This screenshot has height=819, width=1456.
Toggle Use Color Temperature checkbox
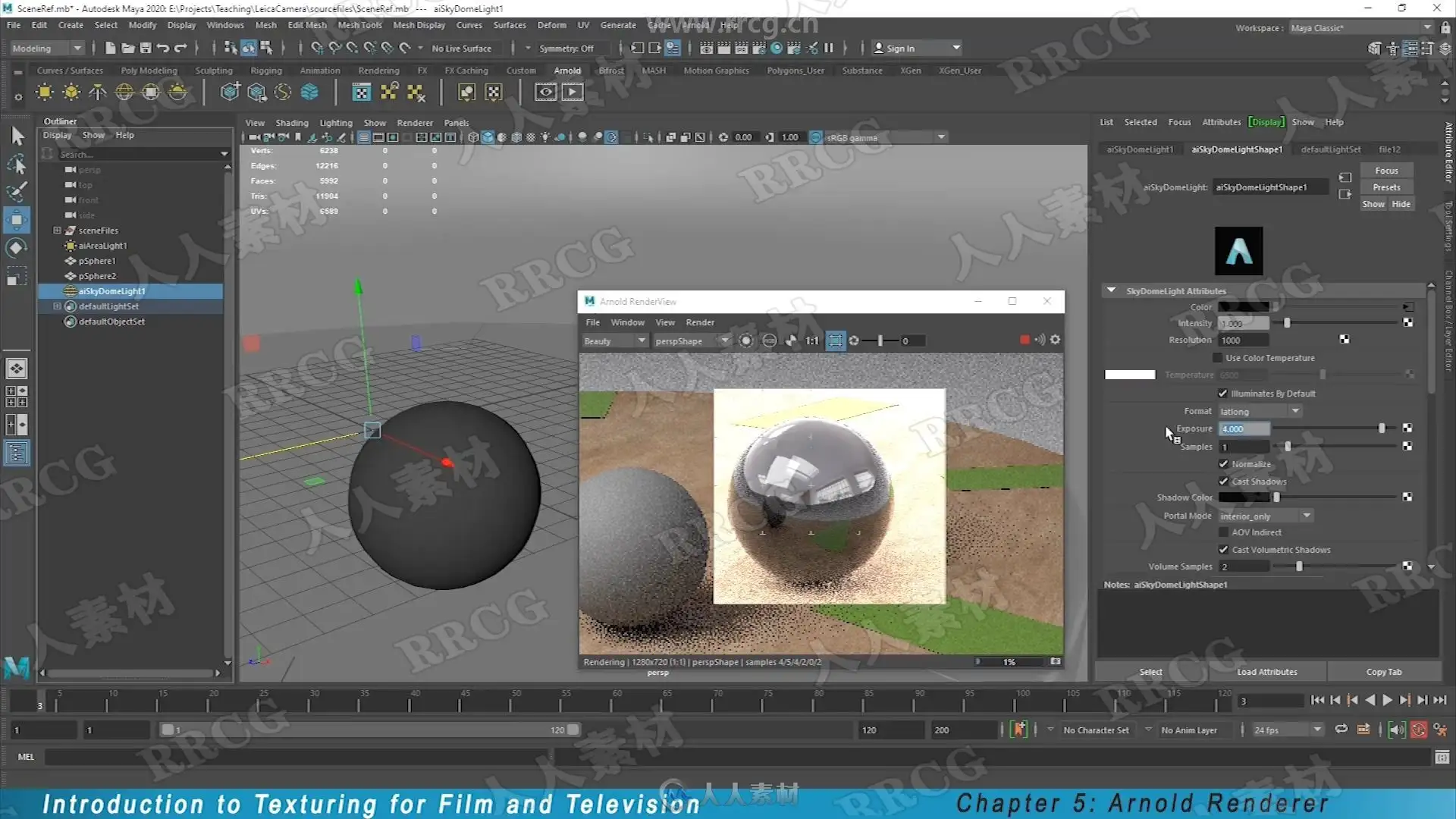click(x=1218, y=358)
